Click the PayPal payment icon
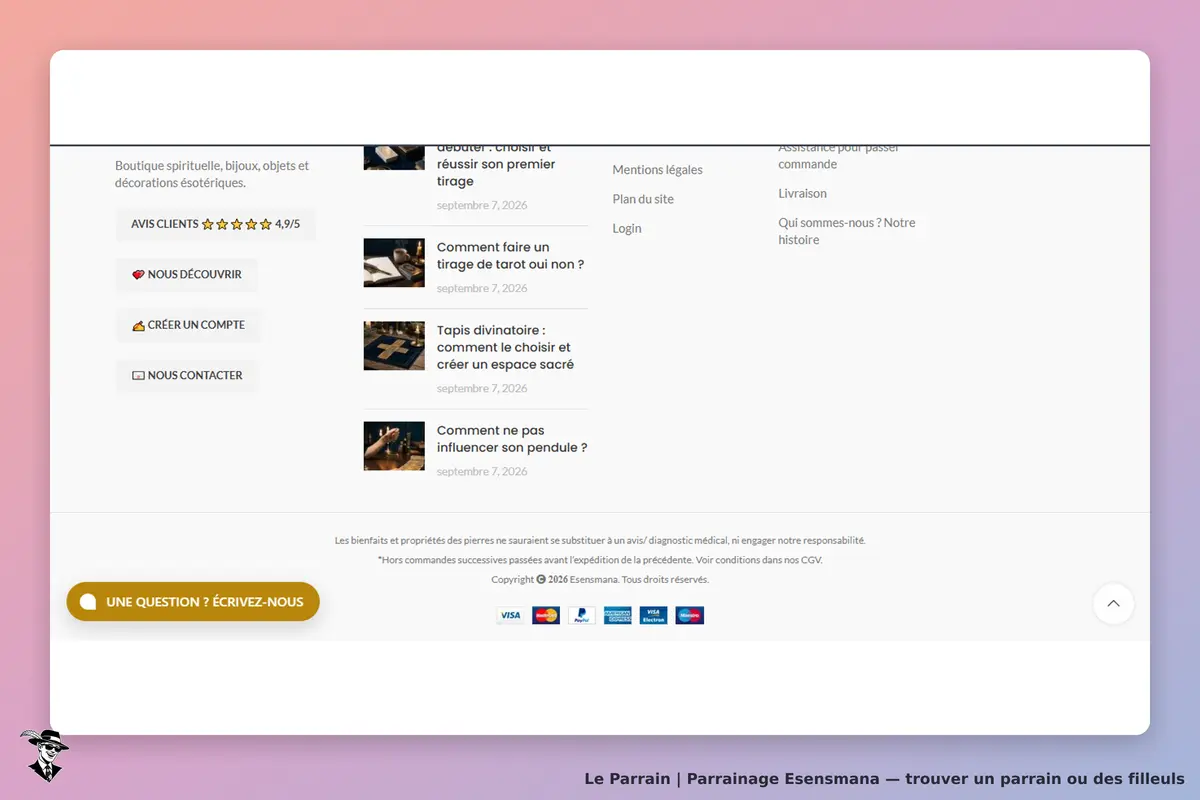Viewport: 1200px width, 800px height. pyautogui.click(x=582, y=615)
